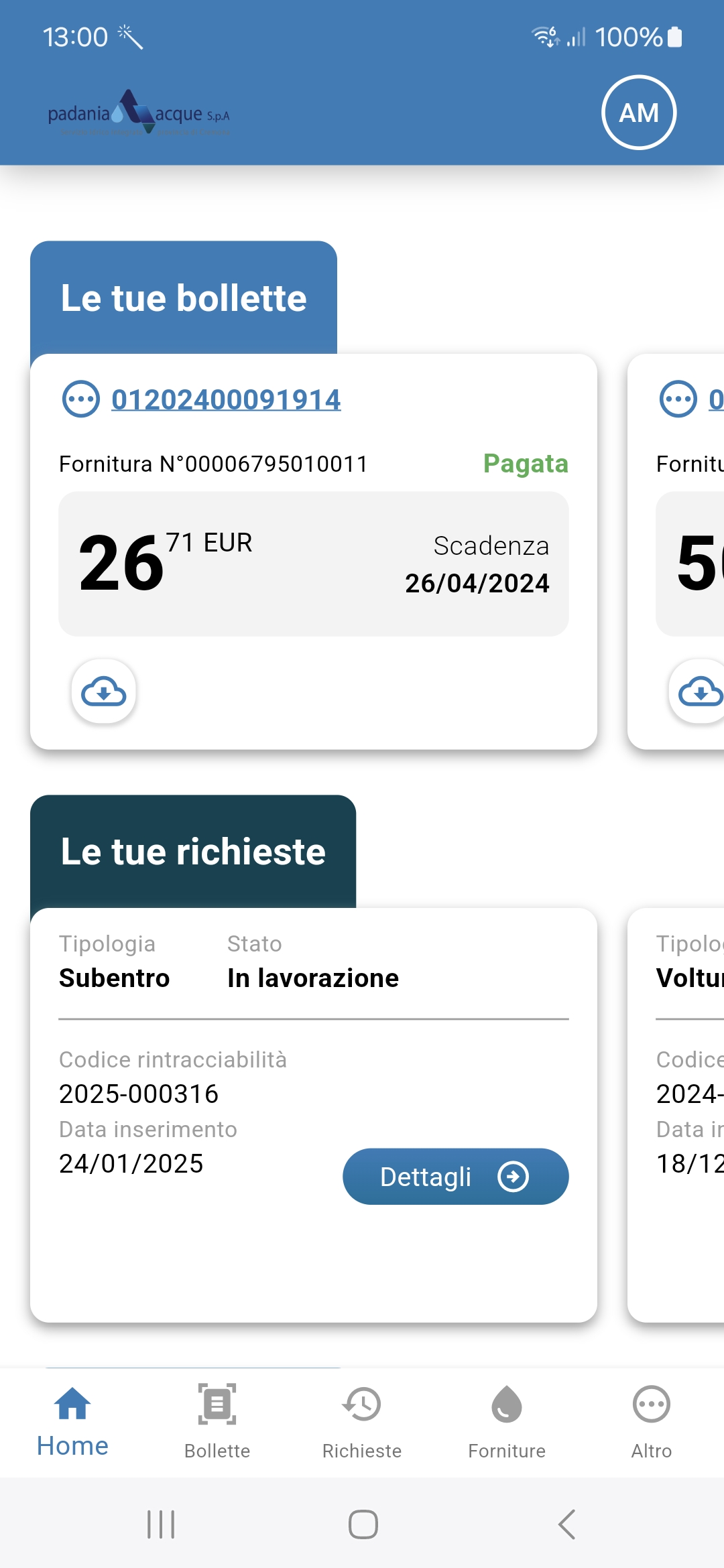
Task: Select the 26,71 EUR amount box
Action: coord(313,564)
